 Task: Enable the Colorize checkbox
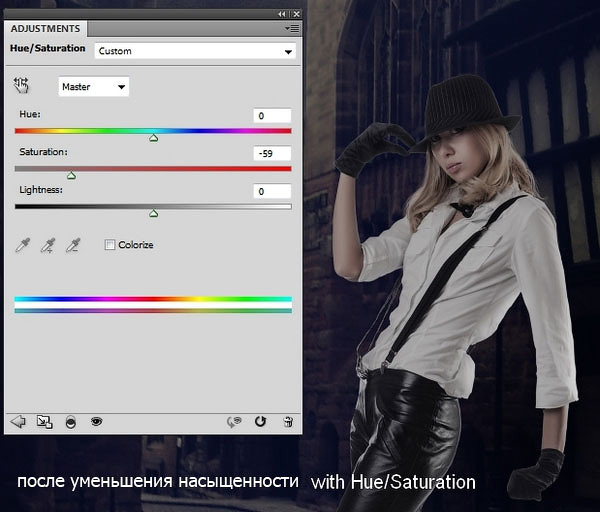coord(110,245)
